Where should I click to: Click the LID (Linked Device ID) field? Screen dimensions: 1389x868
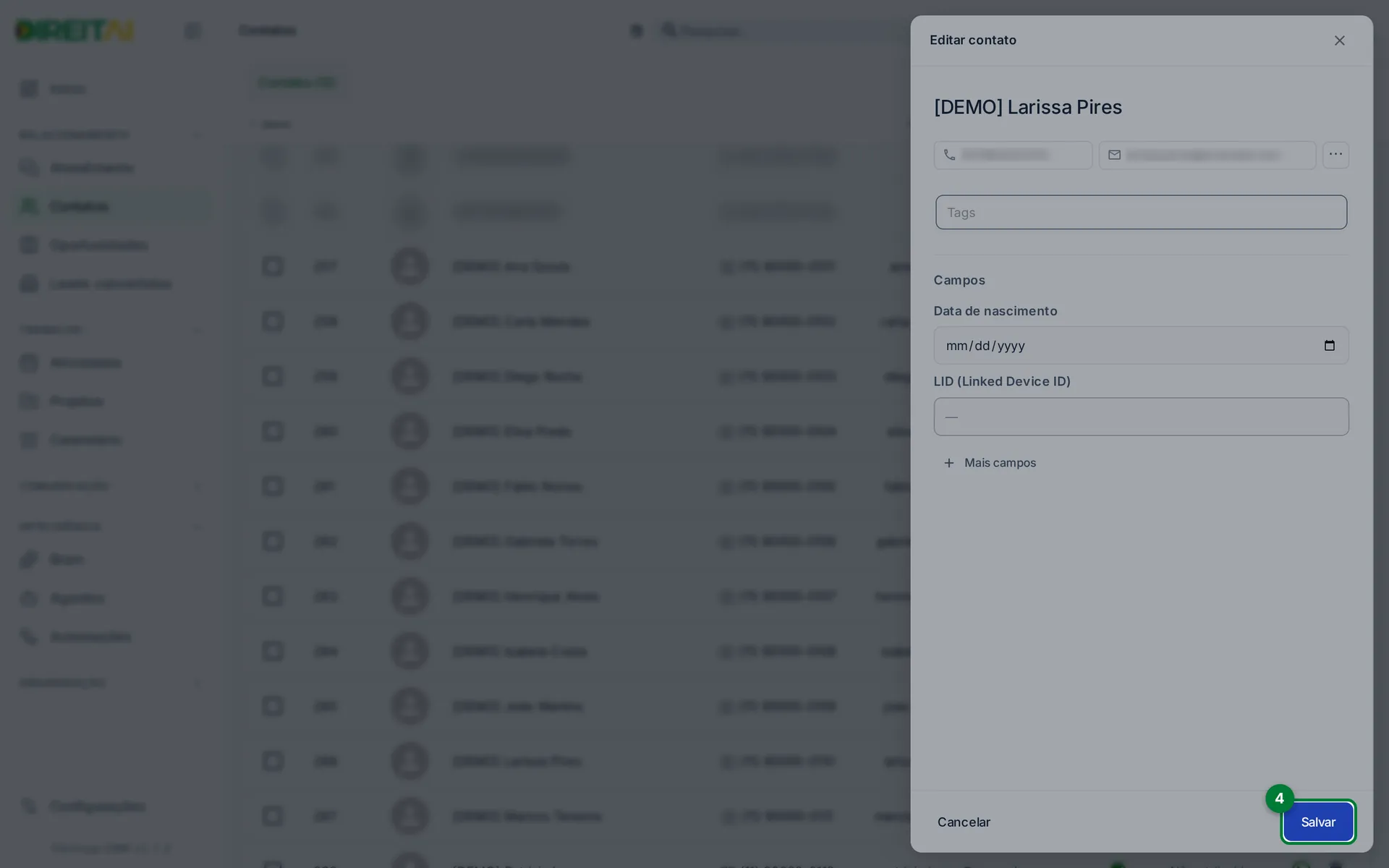(x=1141, y=417)
